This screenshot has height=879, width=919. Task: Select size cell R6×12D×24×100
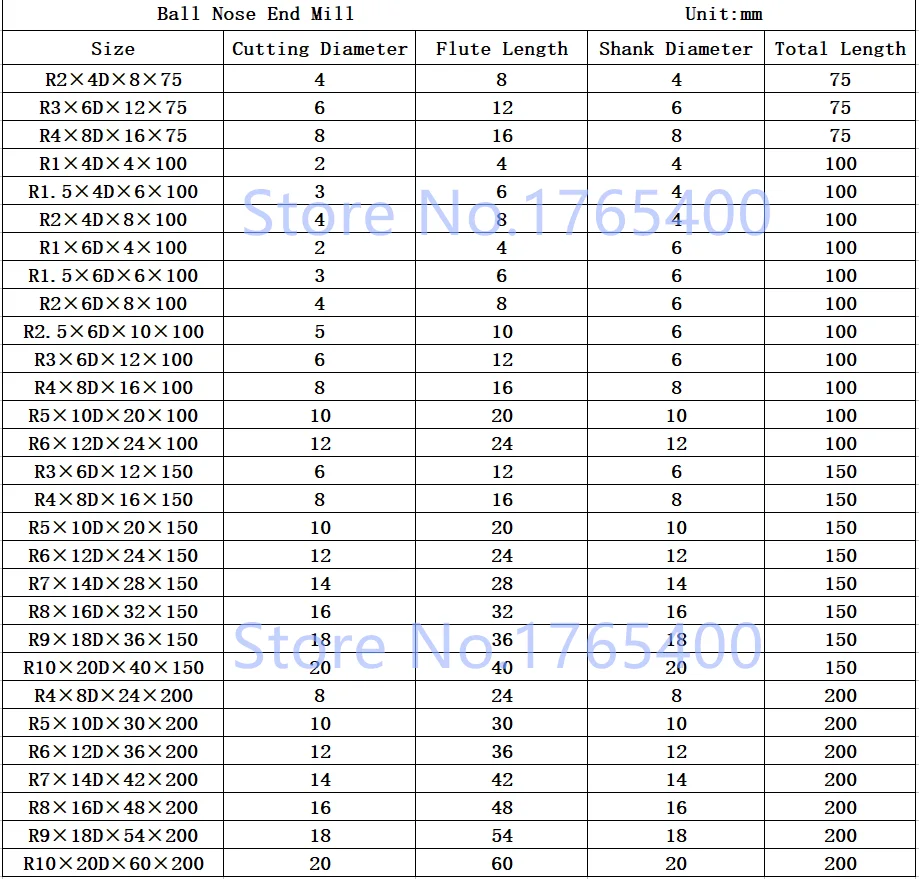point(113,444)
